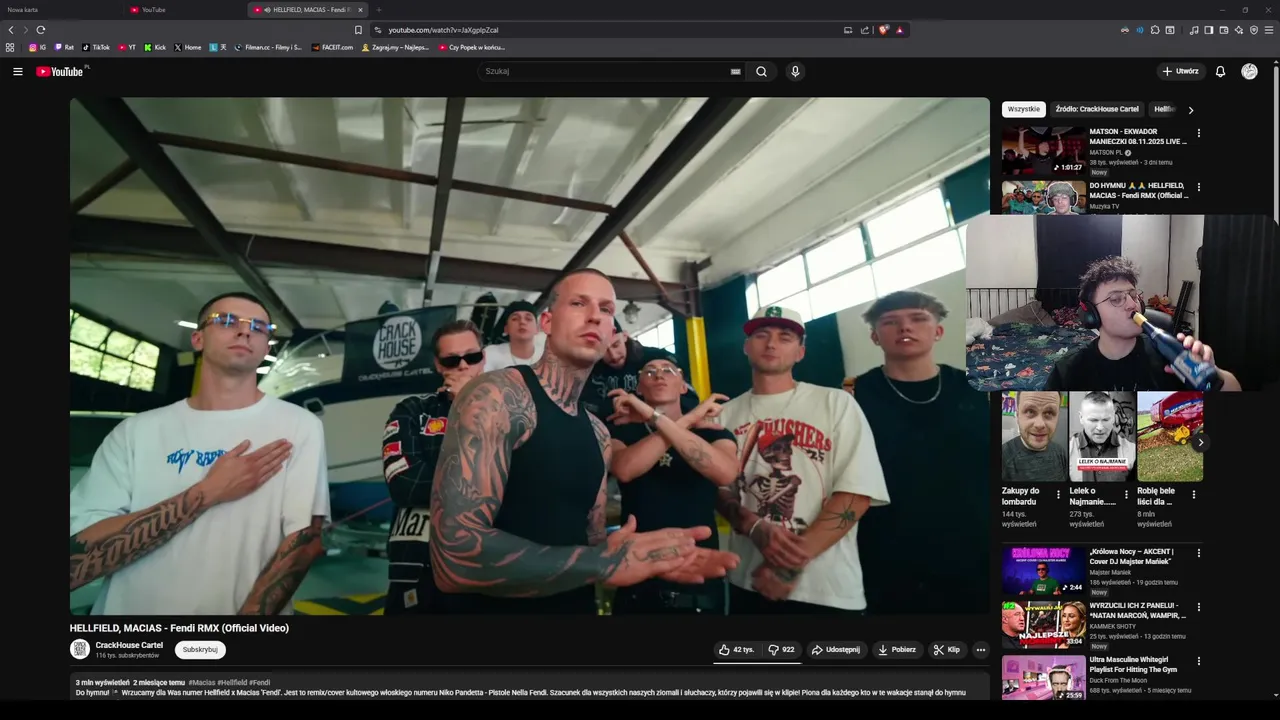This screenshot has height=720, width=1280.
Task: Create a clip with Klip button
Action: tap(947, 650)
